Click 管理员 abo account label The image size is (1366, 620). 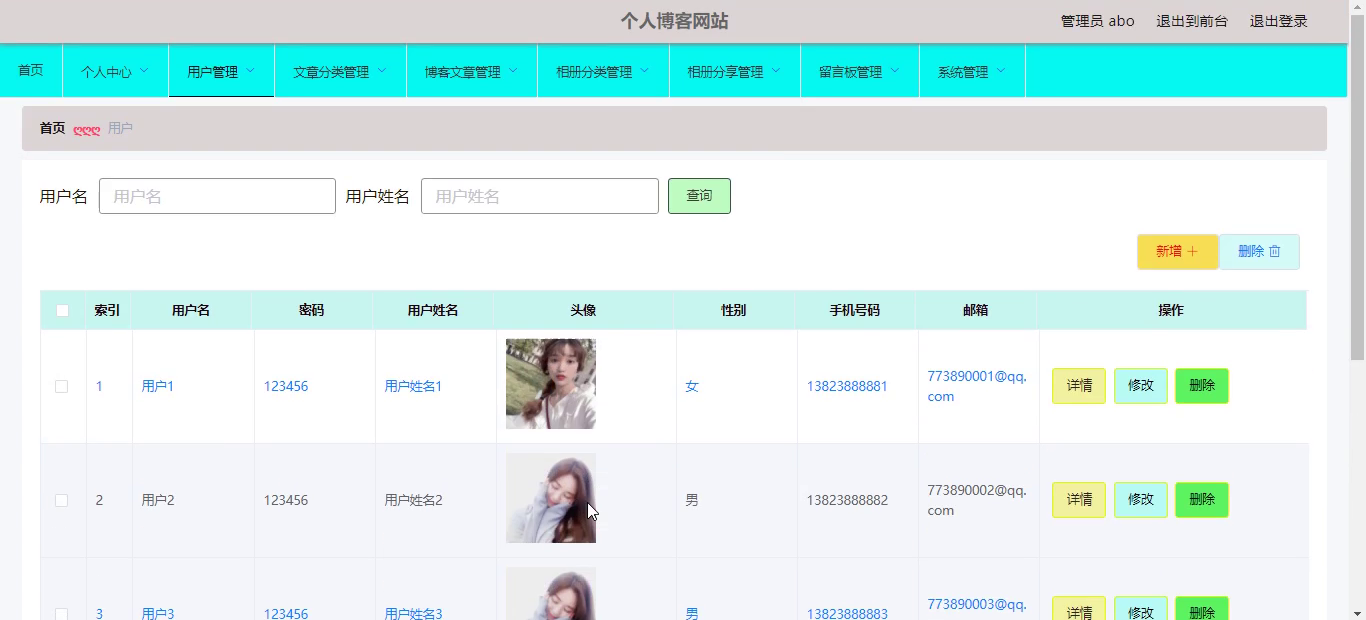pos(1098,21)
